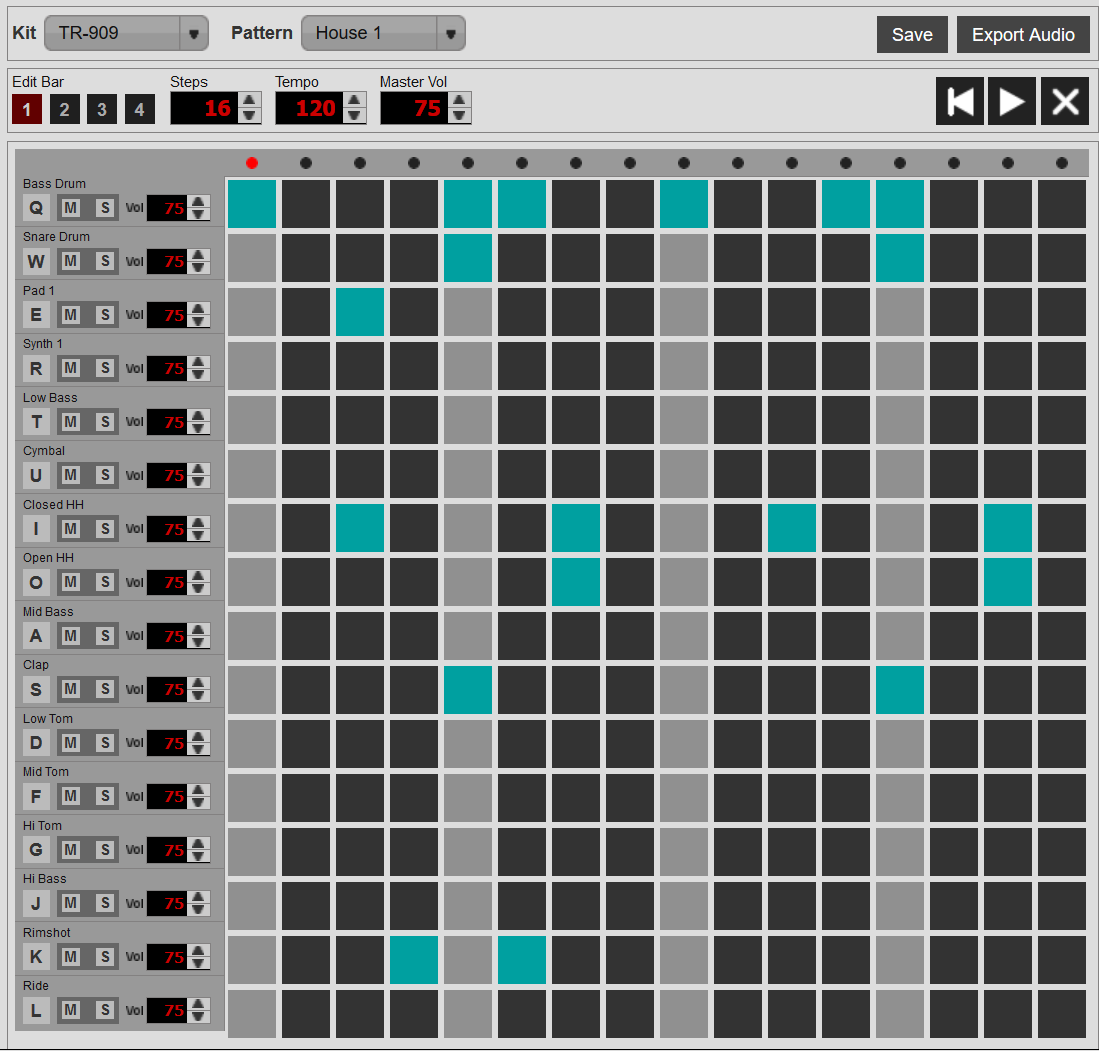
Task: Trigger the Bass Drum with the Q key button
Action: 36,208
